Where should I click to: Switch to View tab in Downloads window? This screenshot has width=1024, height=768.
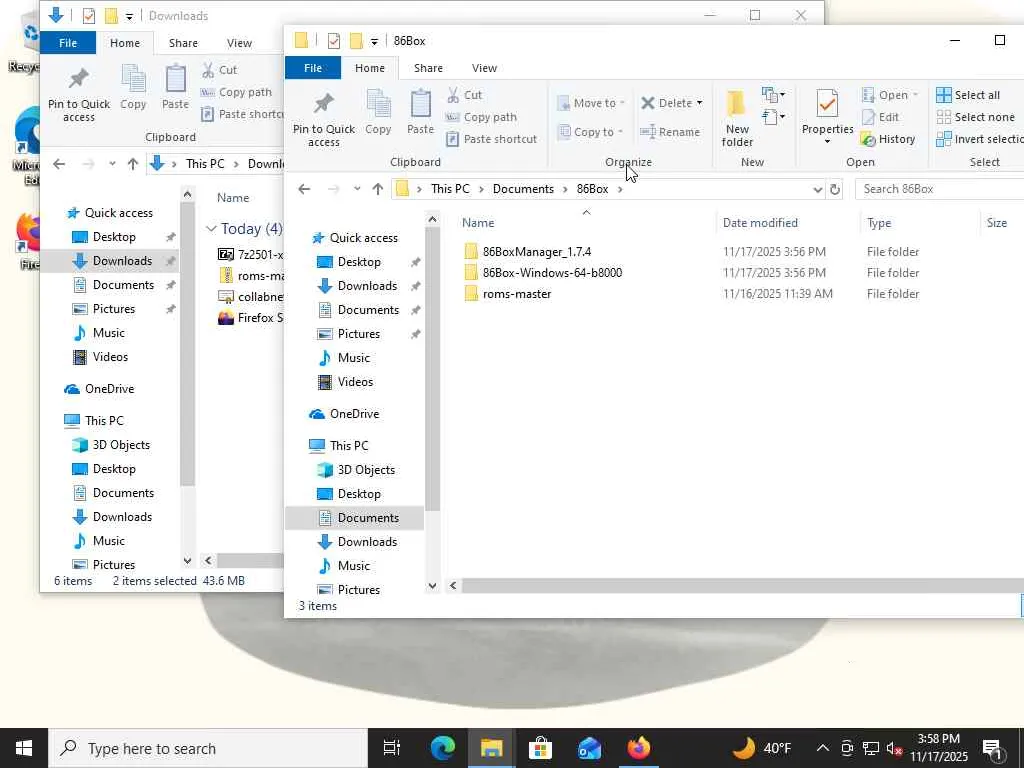(x=239, y=43)
